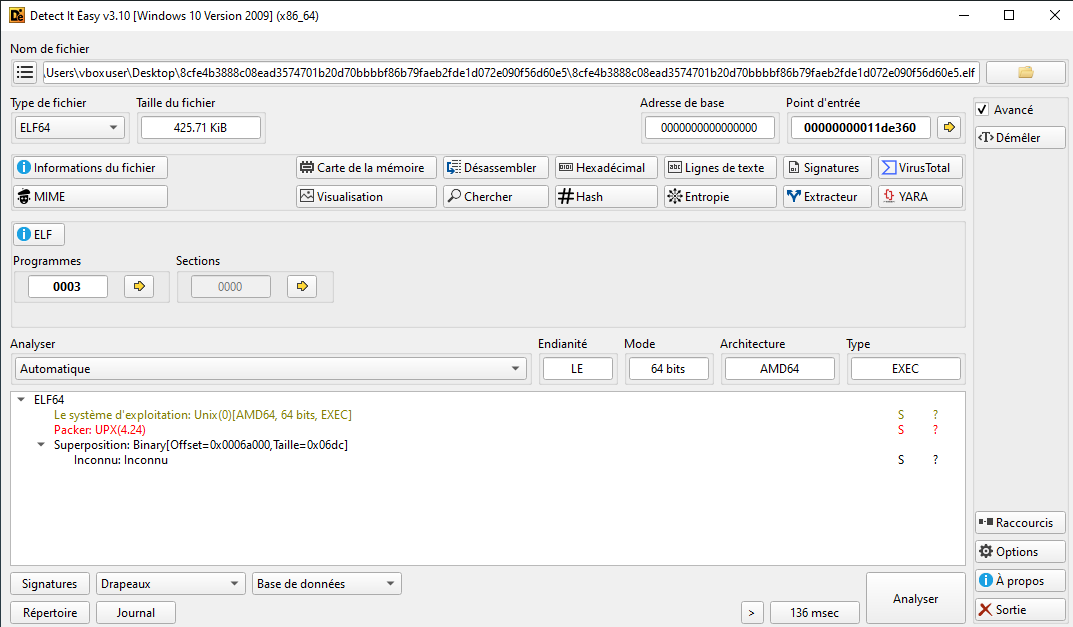Open Visualisation tool
The image size is (1073, 627).
[x=366, y=196]
